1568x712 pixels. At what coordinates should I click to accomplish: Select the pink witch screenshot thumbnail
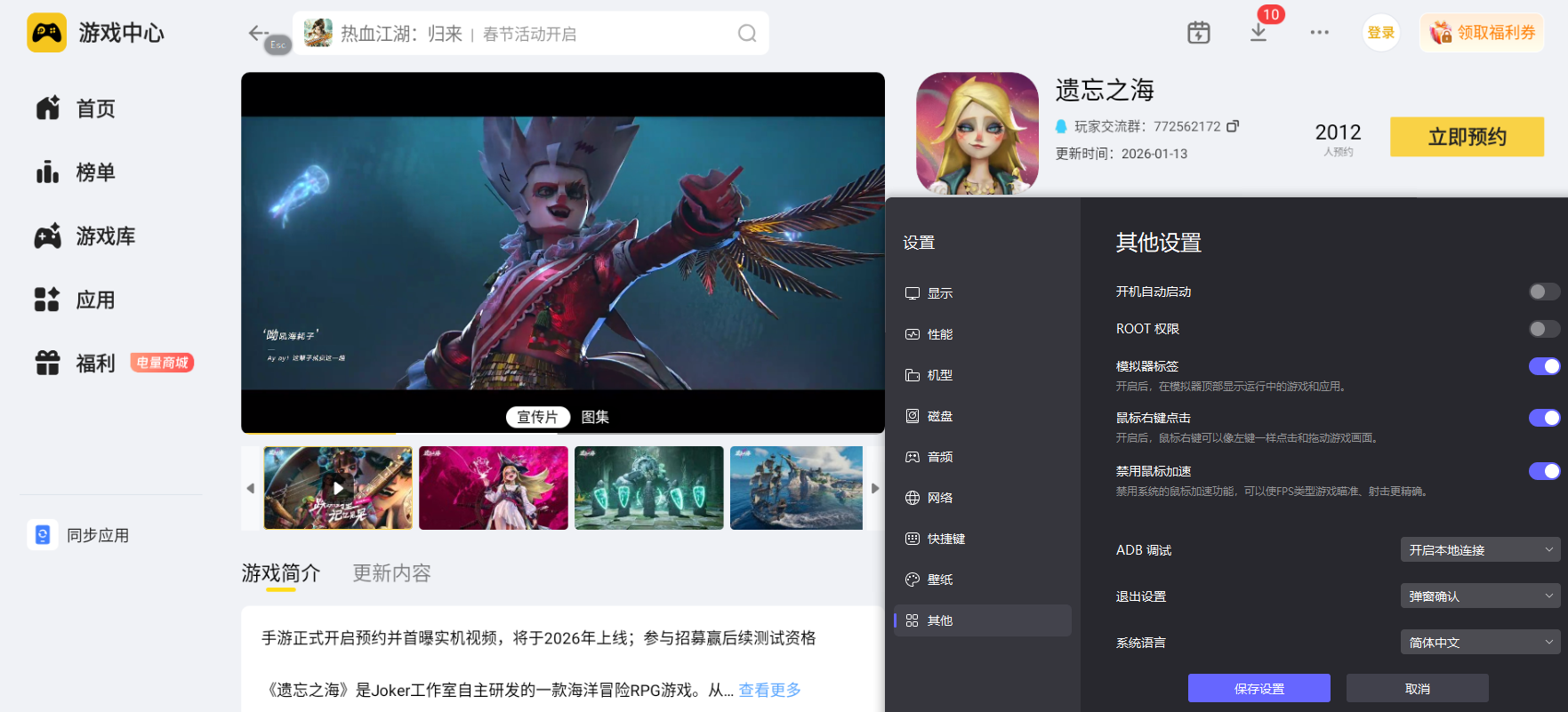494,488
